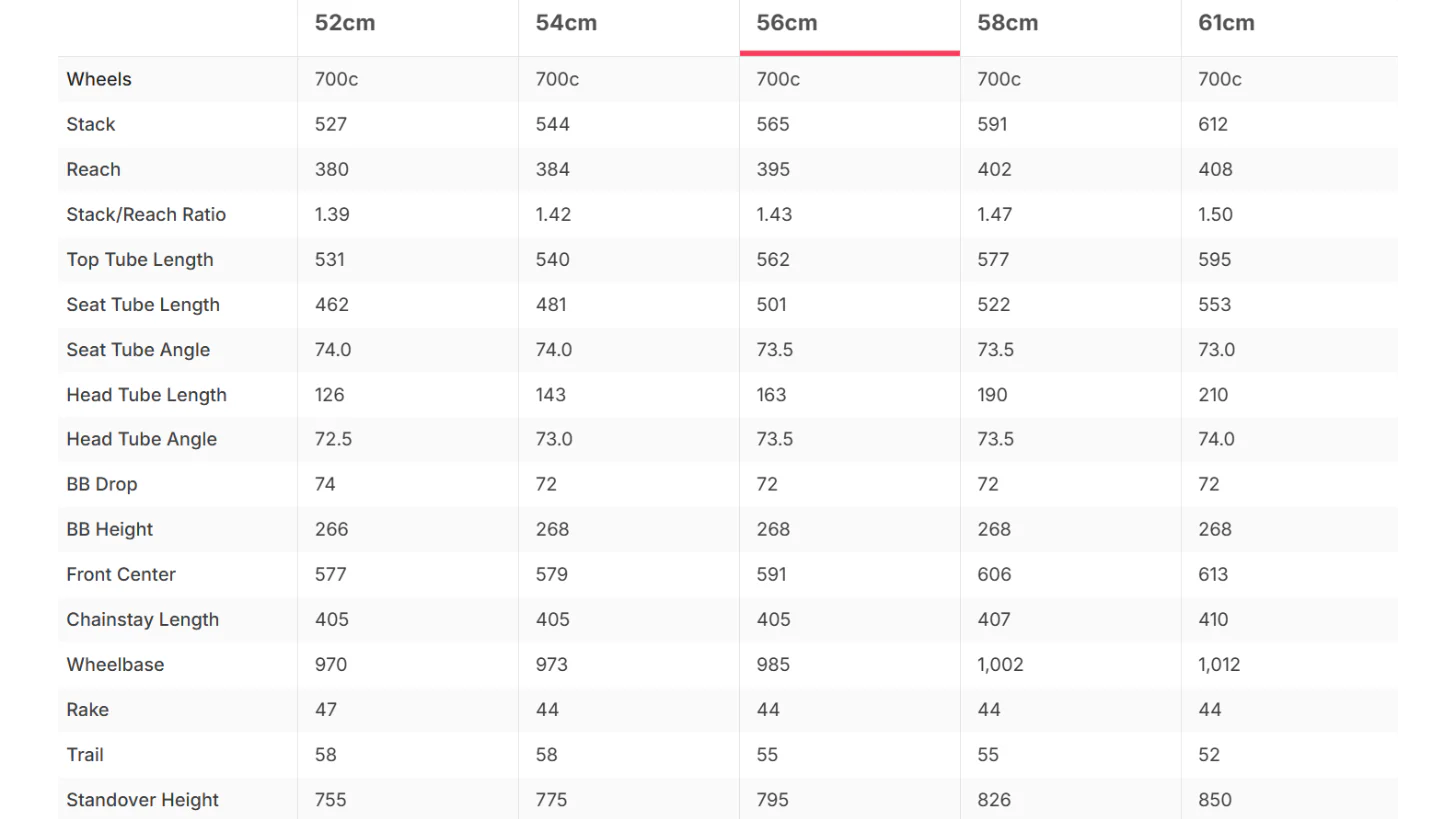Click the Wheelbase row label
The height and width of the screenshot is (819, 1456).
point(115,664)
